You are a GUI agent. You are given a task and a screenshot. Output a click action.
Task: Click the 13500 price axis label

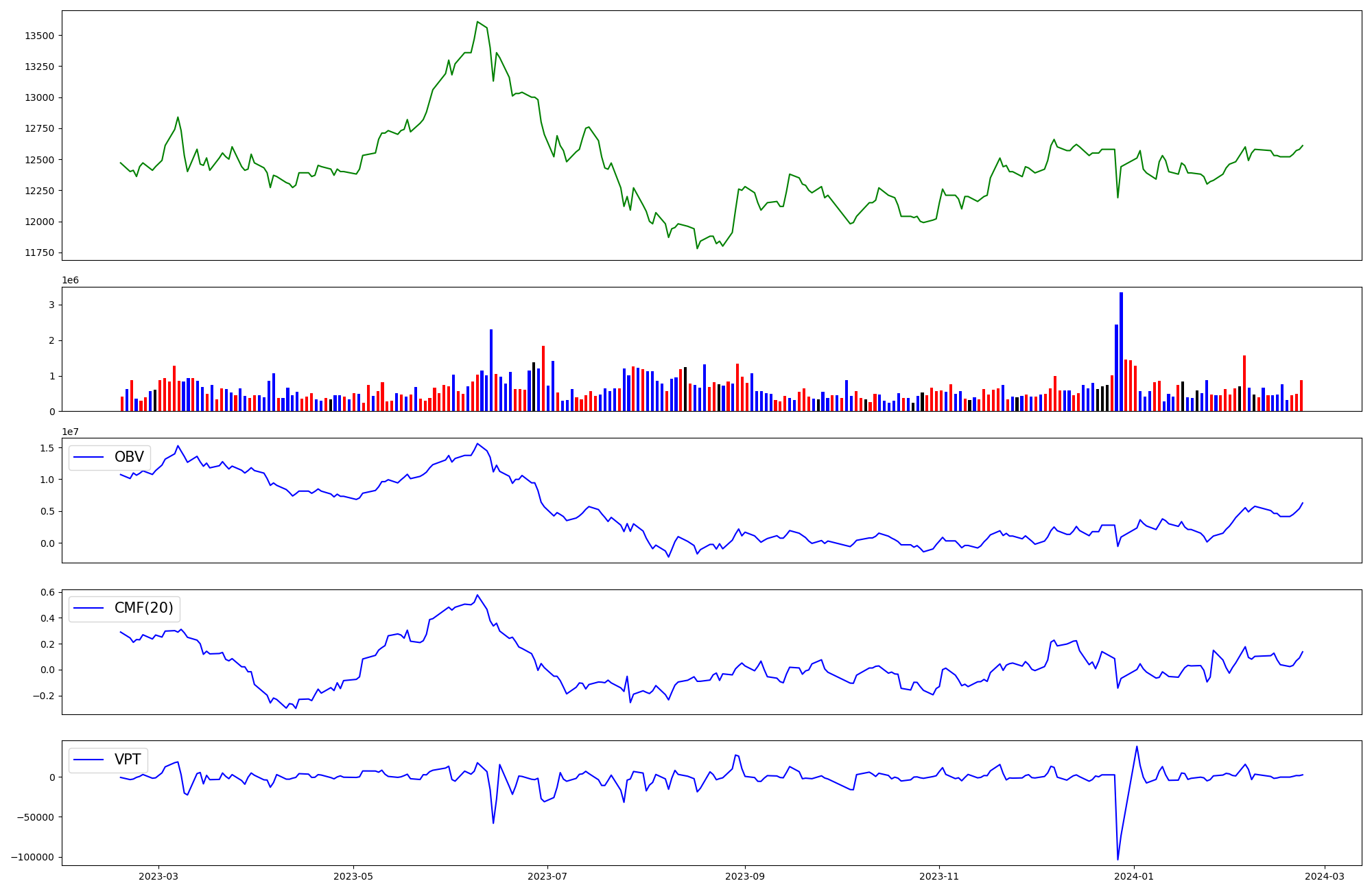coord(40,36)
